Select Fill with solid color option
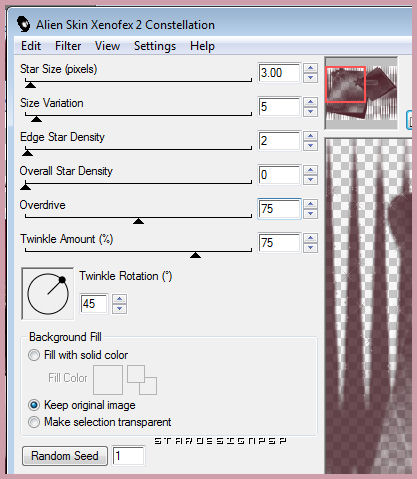 click(x=34, y=355)
